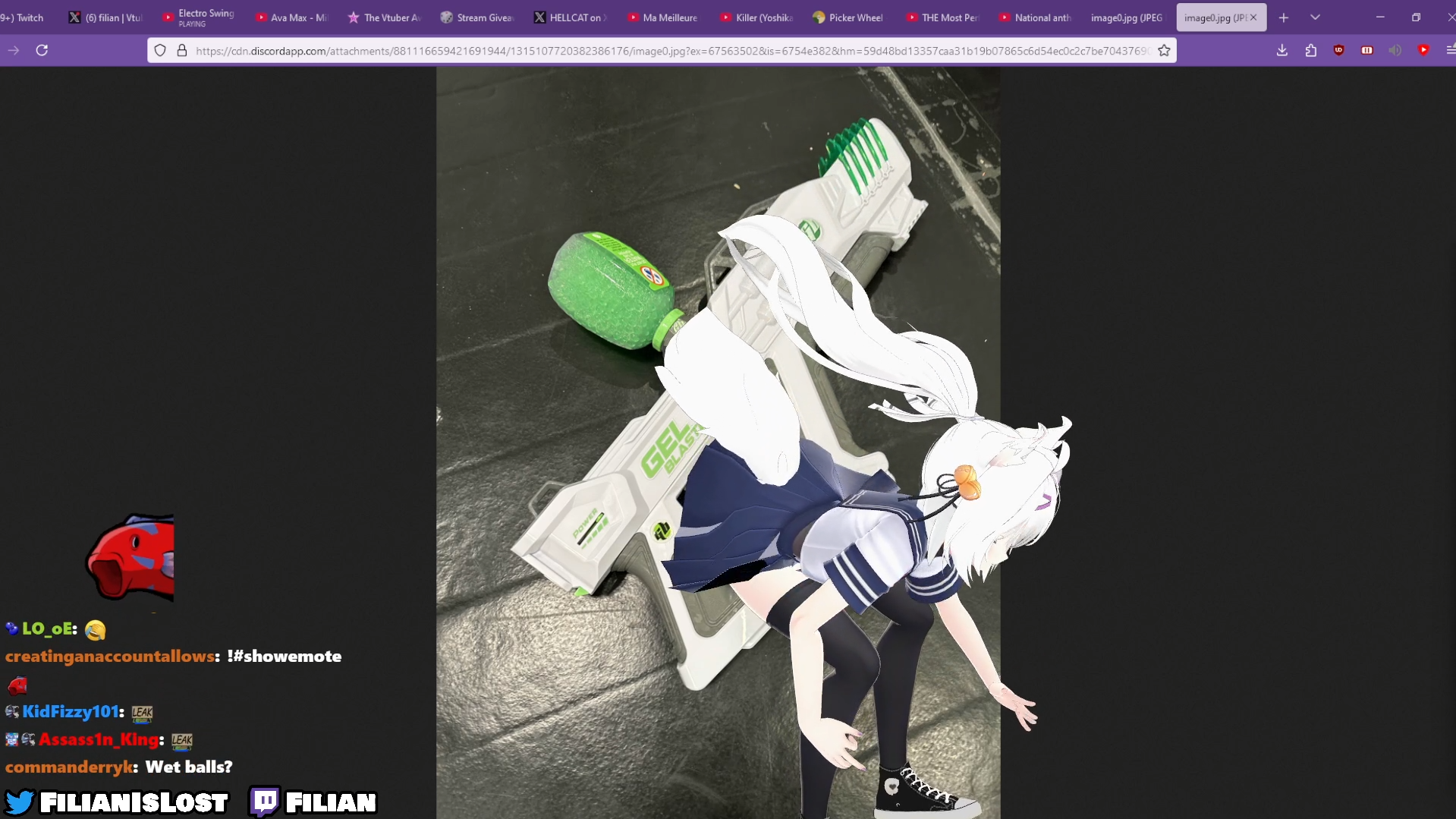Open the uBlock Origin extension
Viewport: 1456px width, 819px height.
point(1338,50)
